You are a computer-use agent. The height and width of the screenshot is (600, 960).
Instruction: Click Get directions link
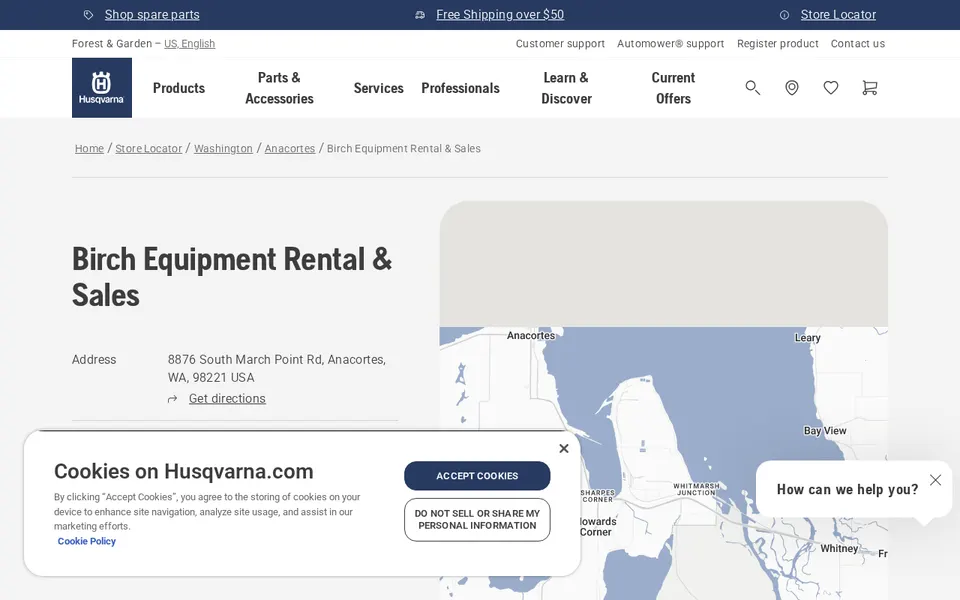point(227,399)
